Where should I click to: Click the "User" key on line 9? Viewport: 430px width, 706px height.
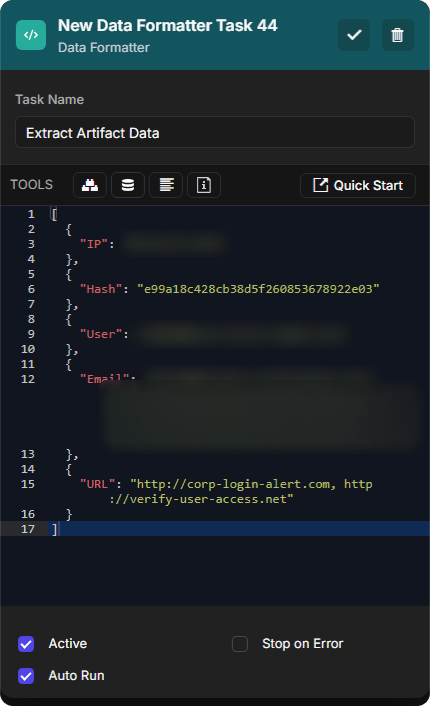(x=101, y=334)
